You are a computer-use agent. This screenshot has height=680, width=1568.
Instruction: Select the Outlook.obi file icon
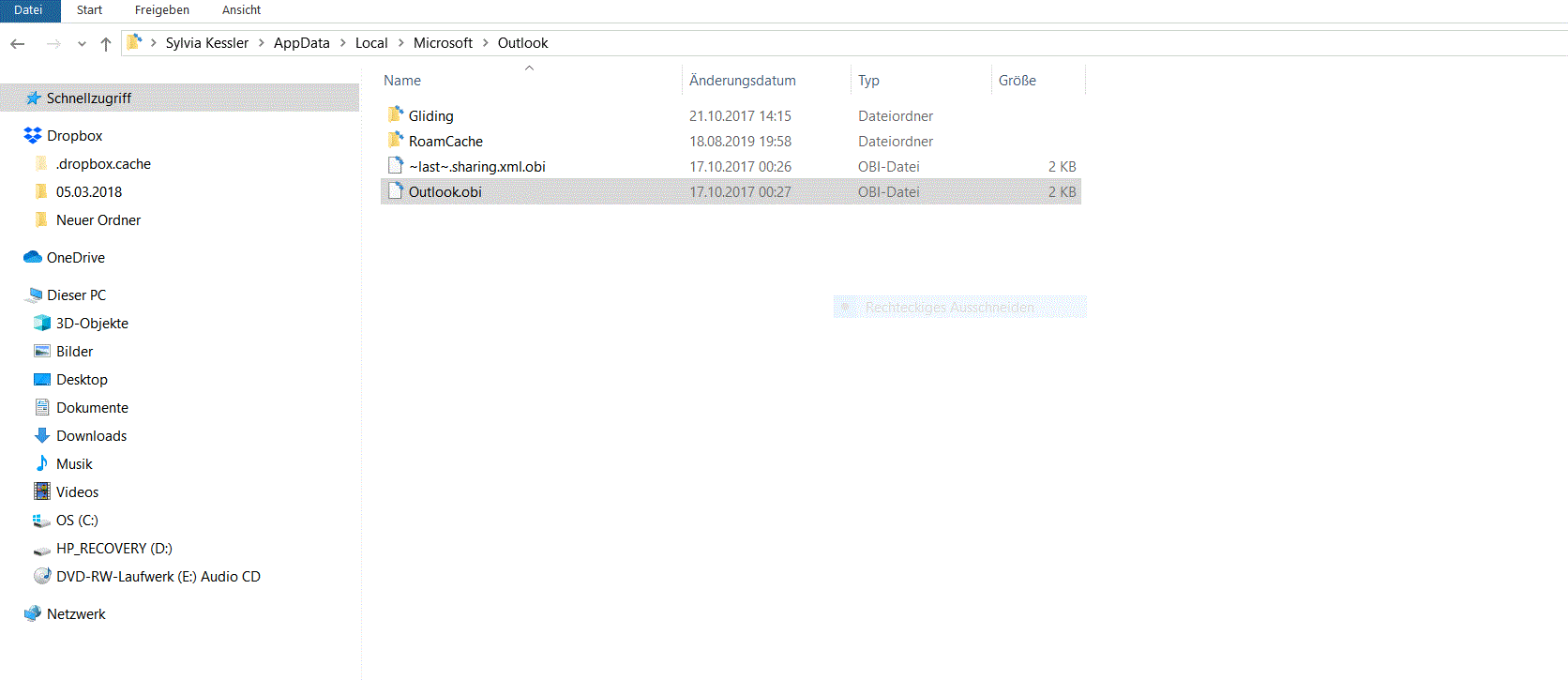(396, 190)
